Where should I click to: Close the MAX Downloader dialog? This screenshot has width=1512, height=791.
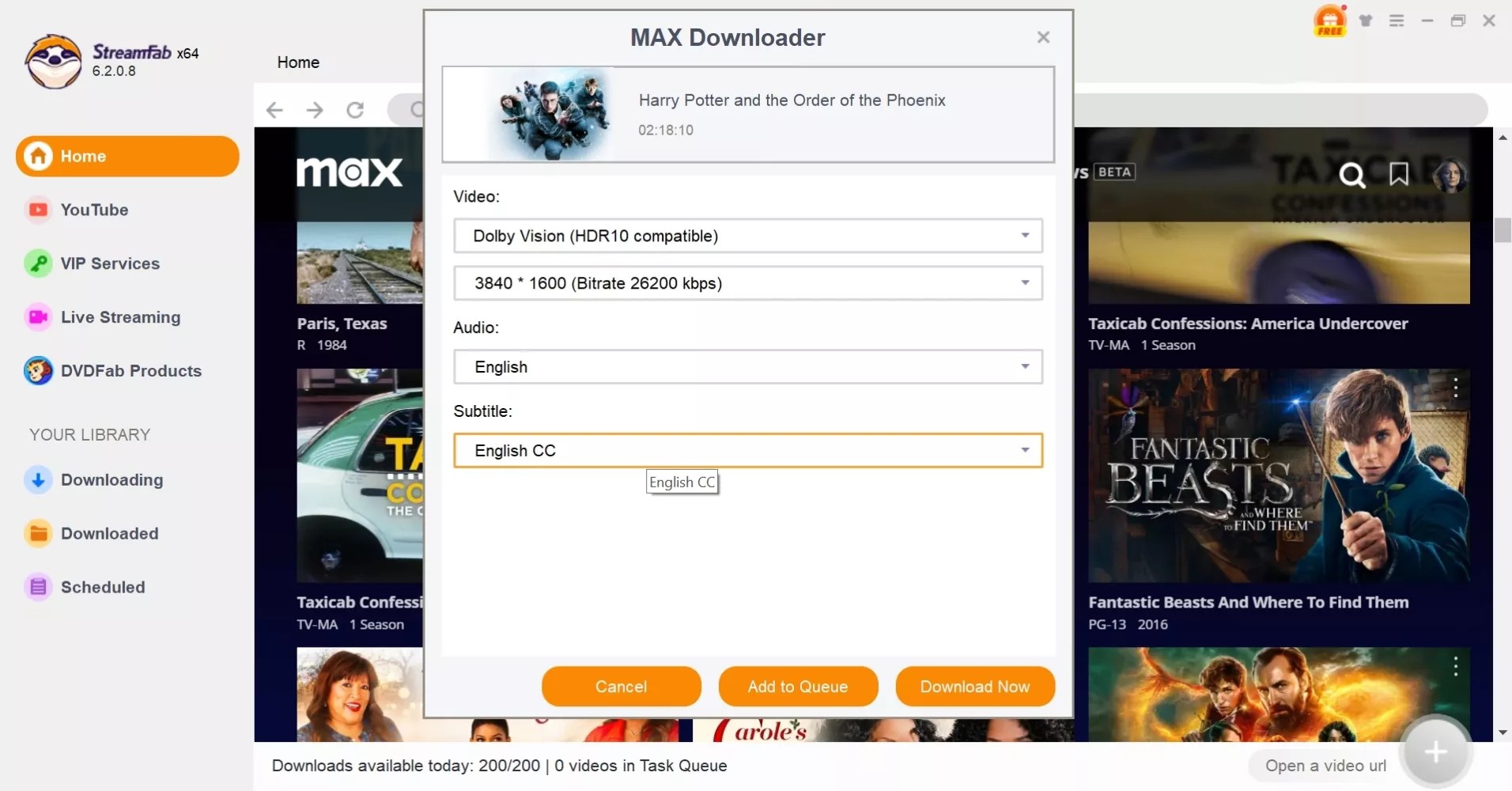[x=1043, y=37]
